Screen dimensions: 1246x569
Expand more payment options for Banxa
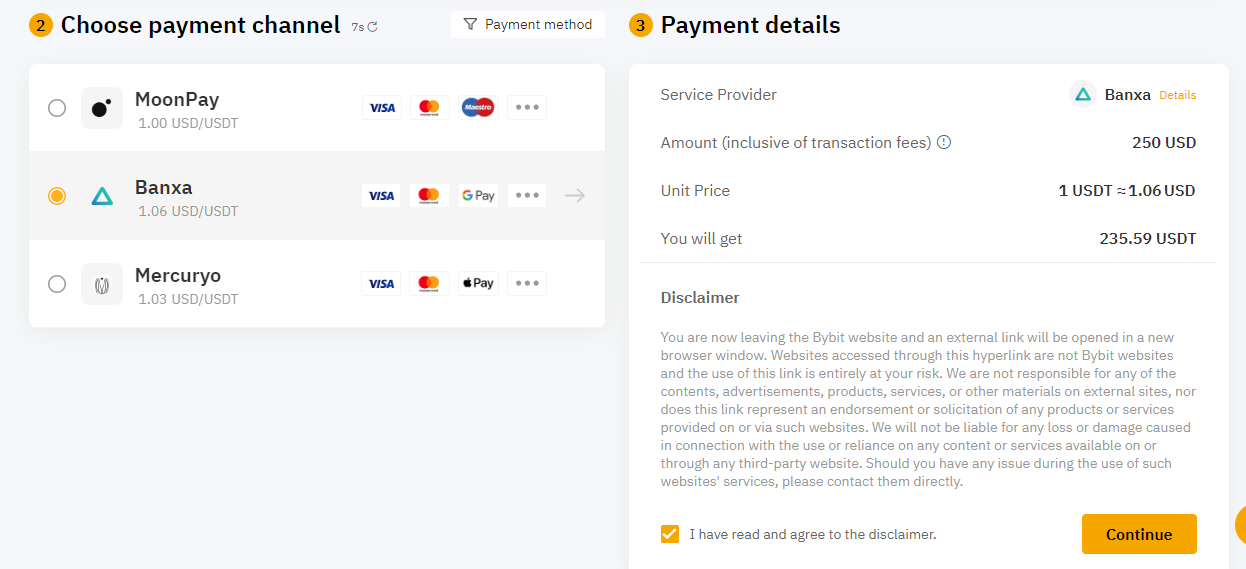(x=527, y=195)
